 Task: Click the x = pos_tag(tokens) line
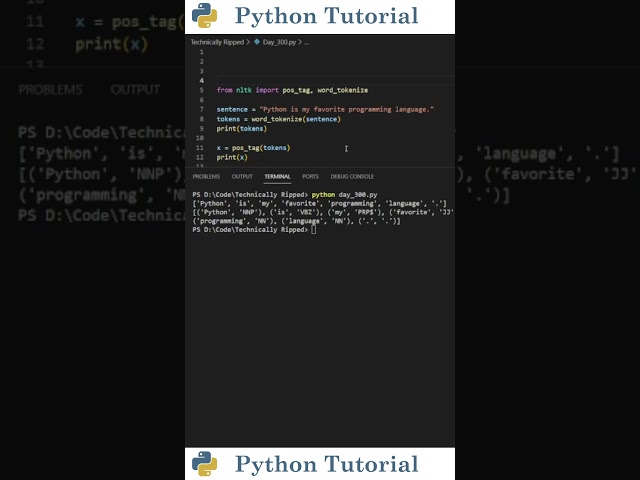253,148
